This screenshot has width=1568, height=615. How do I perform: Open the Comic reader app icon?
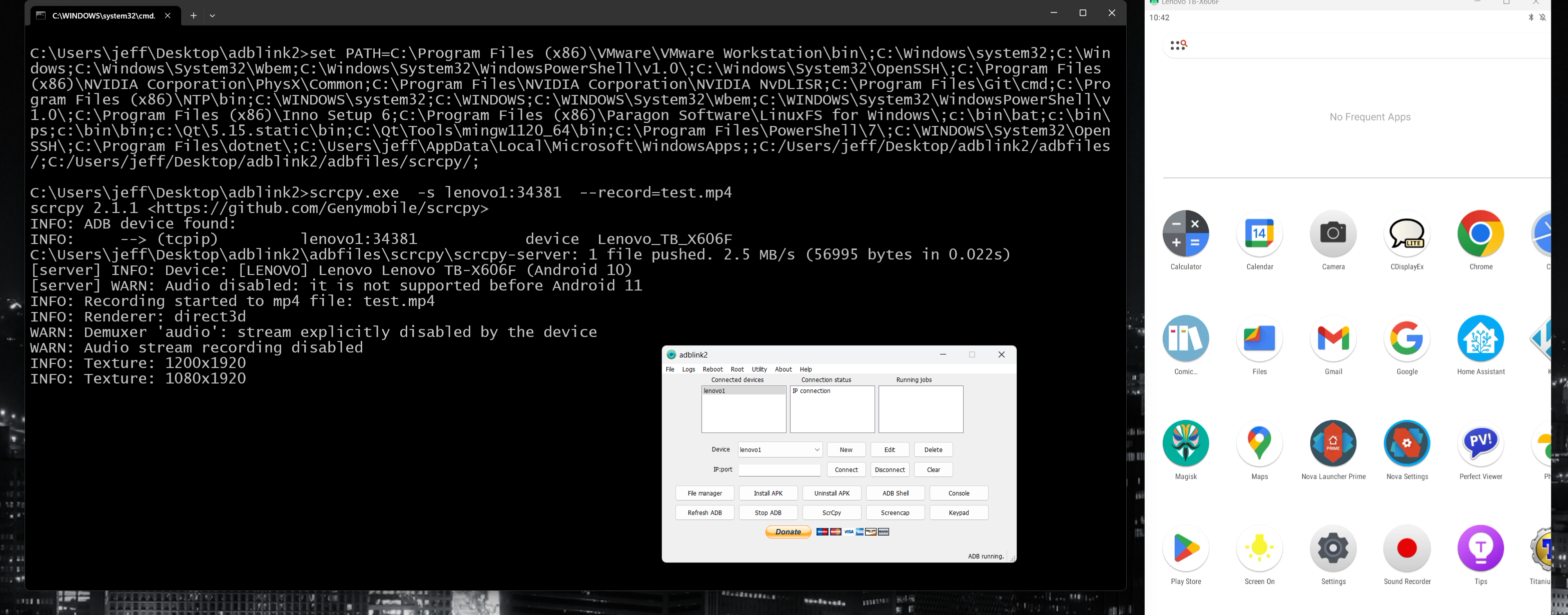tap(1185, 338)
